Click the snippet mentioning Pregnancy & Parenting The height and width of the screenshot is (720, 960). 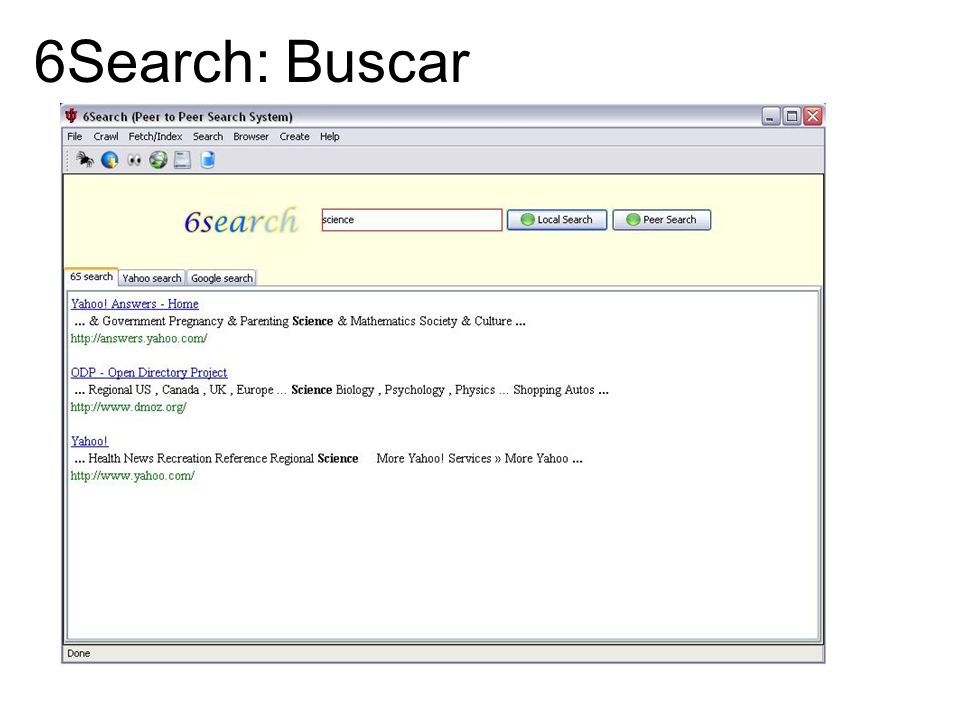pos(299,321)
